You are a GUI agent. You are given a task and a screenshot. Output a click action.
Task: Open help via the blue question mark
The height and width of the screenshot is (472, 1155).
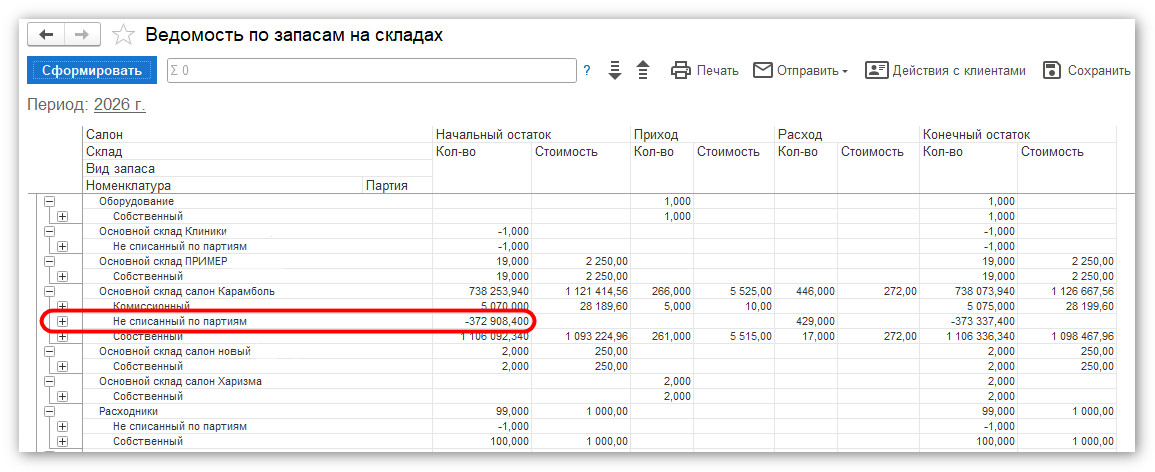point(587,71)
